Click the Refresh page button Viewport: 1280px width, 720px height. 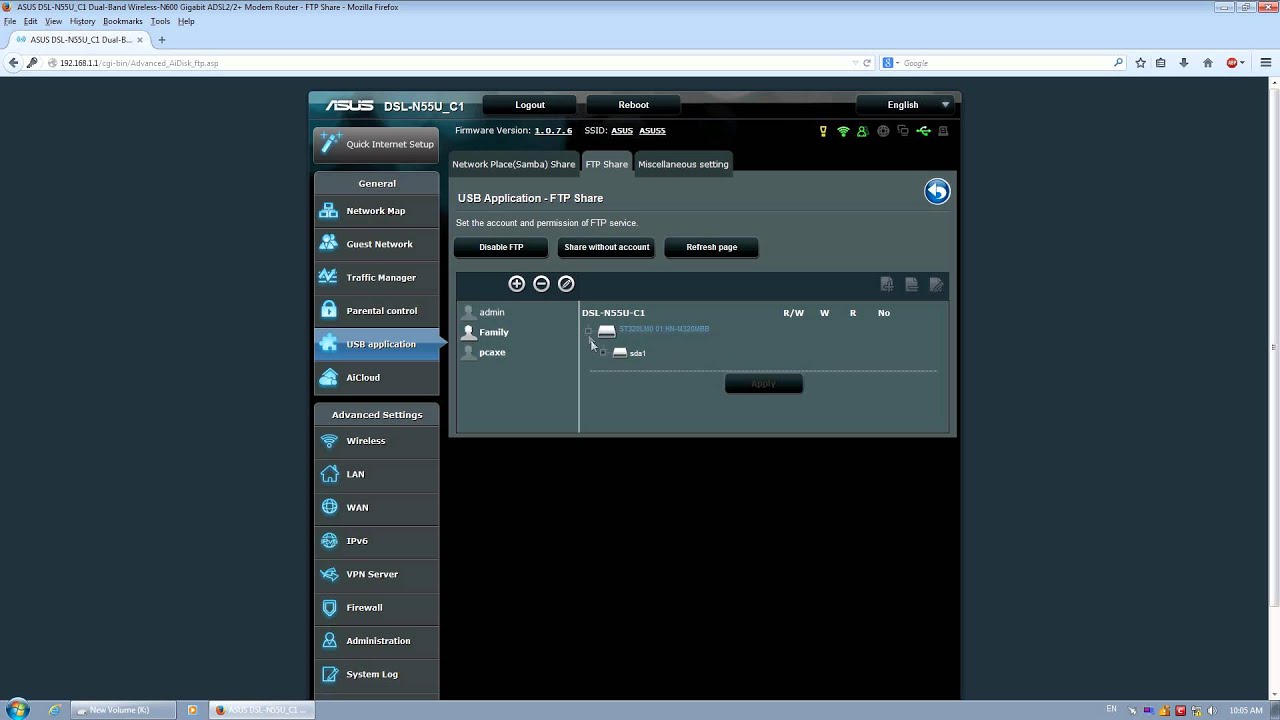712,247
